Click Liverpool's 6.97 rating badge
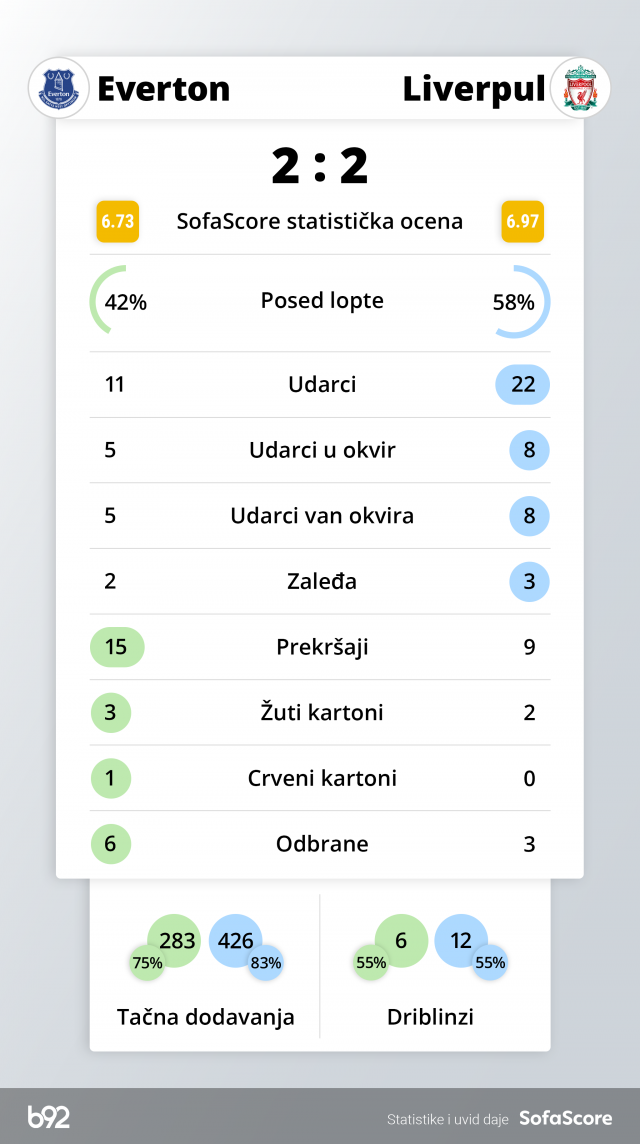Screen dimensions: 640x1144 (522, 221)
